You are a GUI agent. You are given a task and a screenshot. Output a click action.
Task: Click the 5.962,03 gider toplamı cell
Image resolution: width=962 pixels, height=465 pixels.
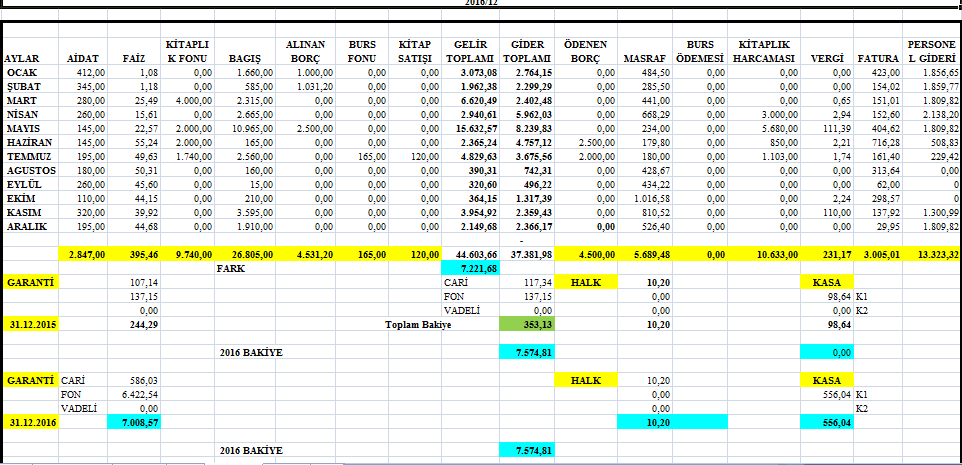pyautogui.click(x=527, y=115)
